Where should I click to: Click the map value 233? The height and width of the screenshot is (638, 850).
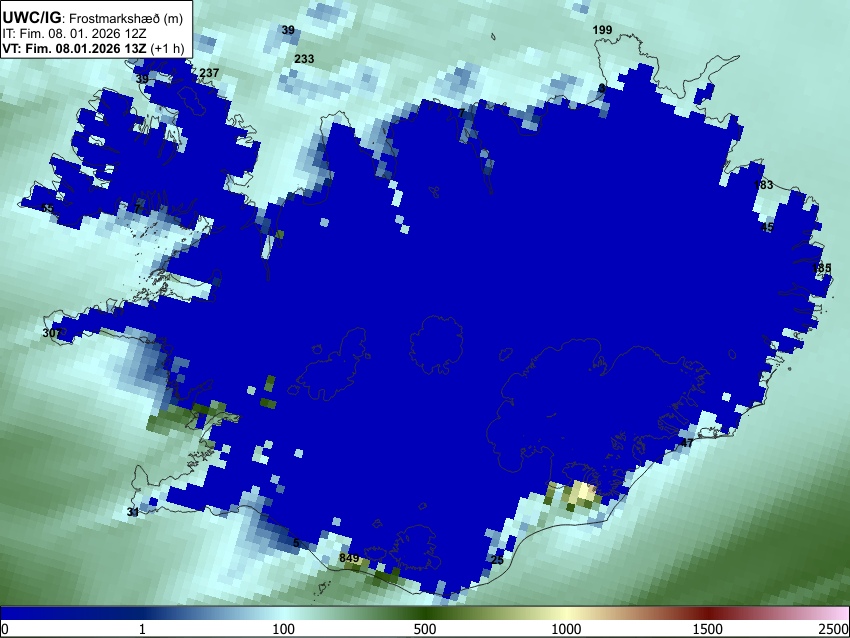[304, 59]
